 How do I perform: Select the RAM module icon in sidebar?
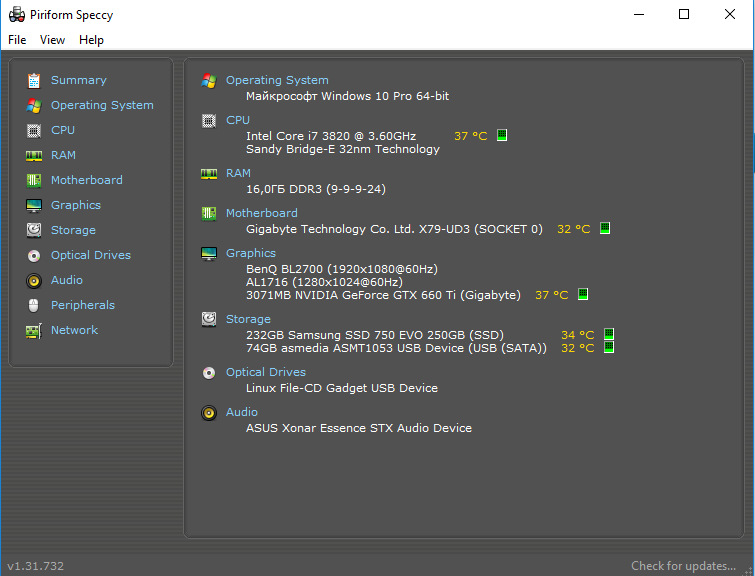point(34,155)
